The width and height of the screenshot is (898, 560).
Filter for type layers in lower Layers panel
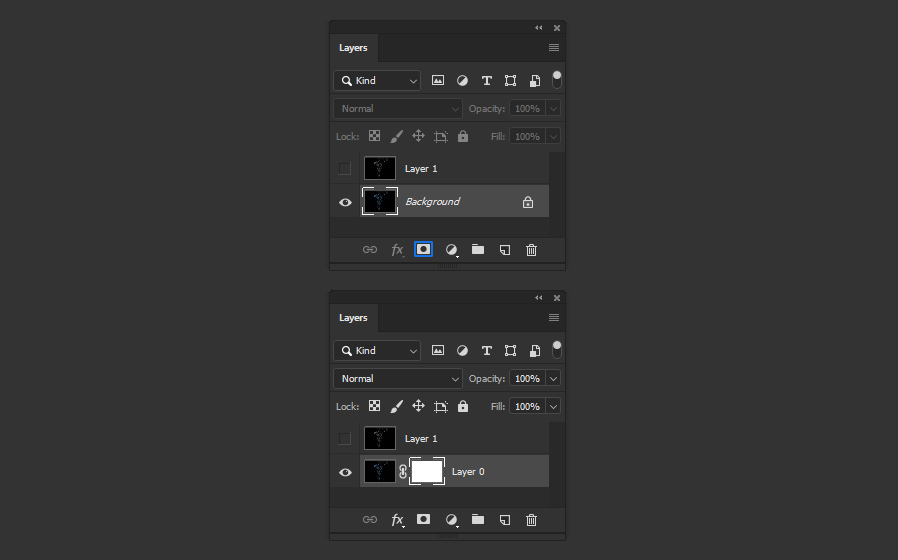pyautogui.click(x=486, y=350)
